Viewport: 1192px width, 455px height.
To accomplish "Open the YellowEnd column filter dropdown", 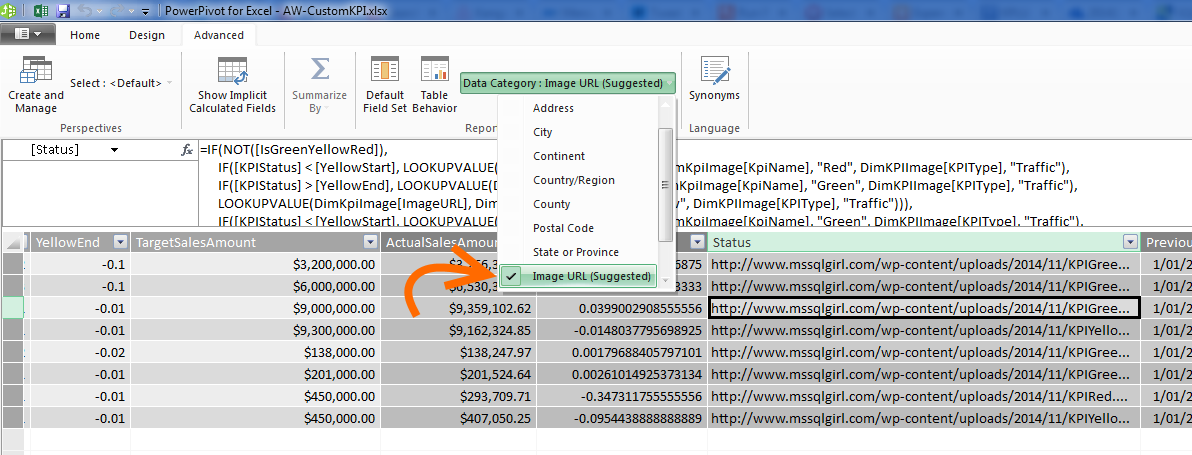I will coord(120,242).
